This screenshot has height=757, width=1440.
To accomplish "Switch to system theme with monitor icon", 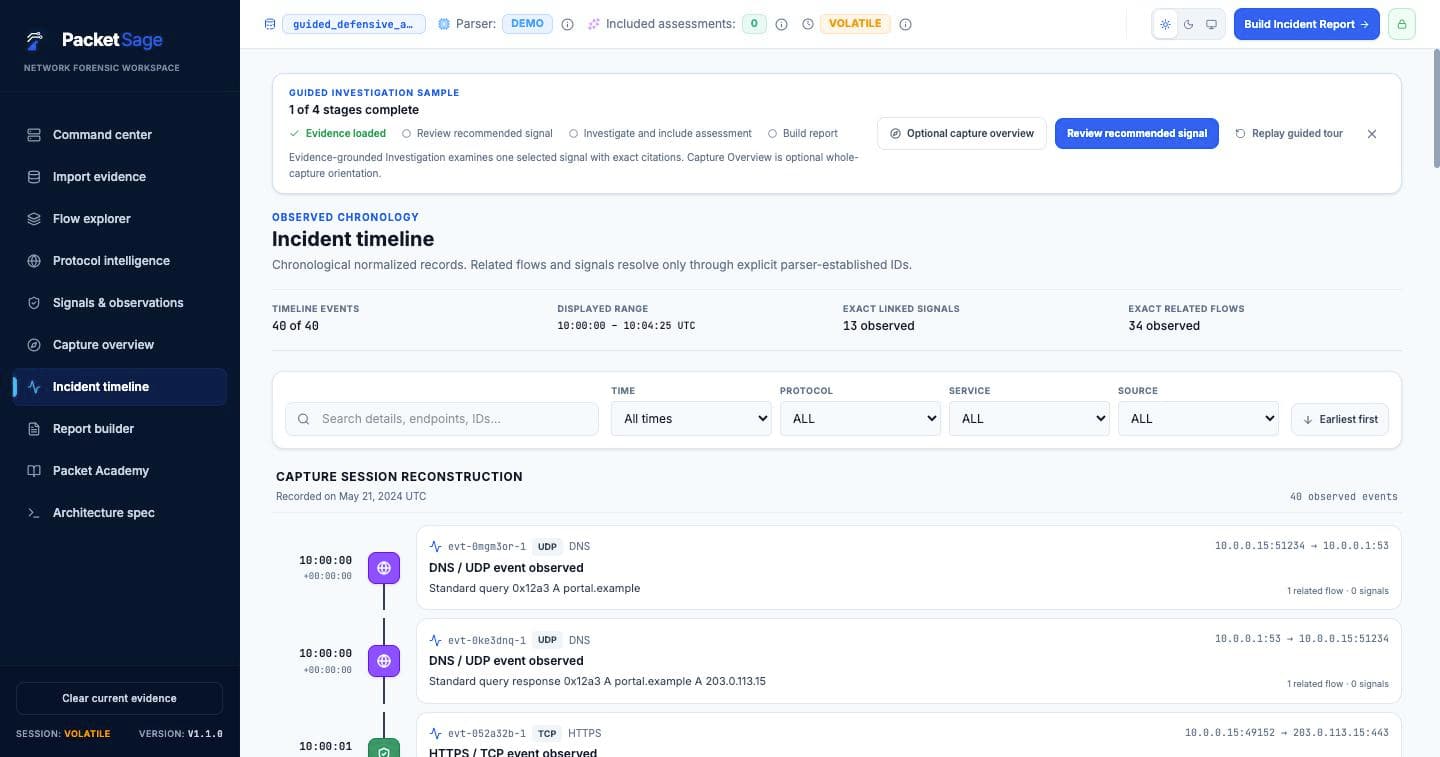I will [x=1212, y=24].
